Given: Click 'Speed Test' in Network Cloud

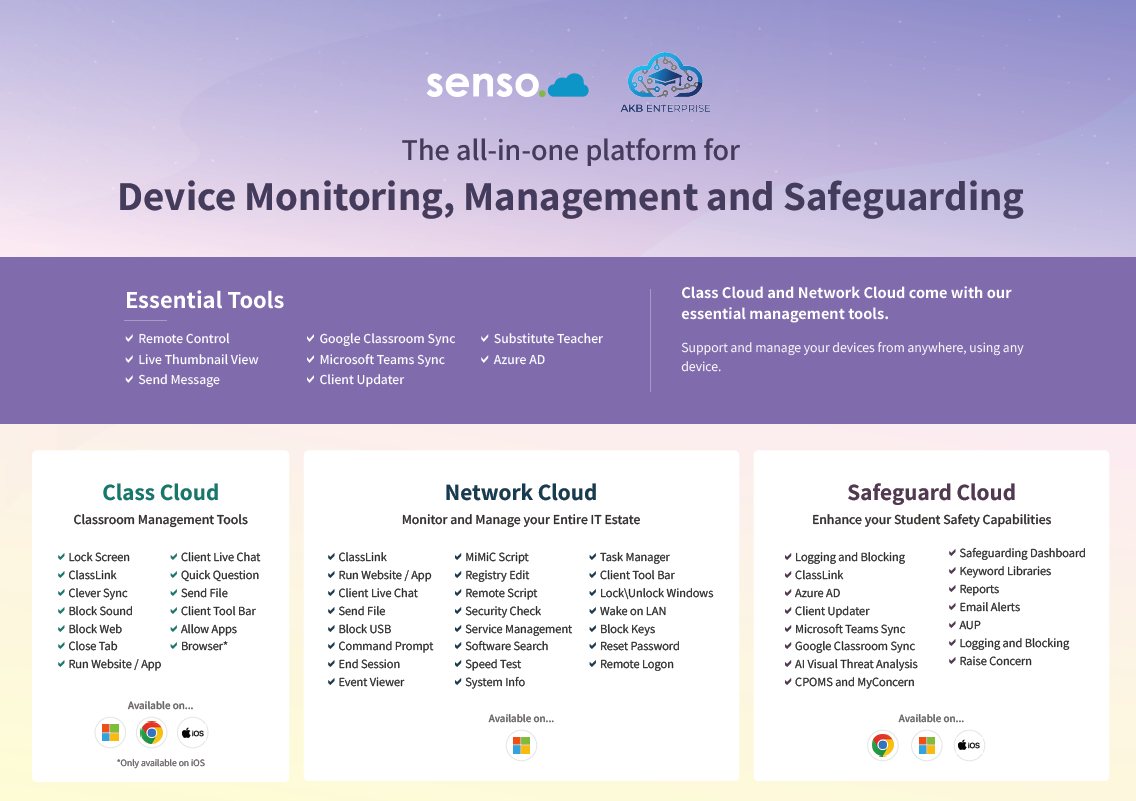Looking at the screenshot, I should point(493,664).
